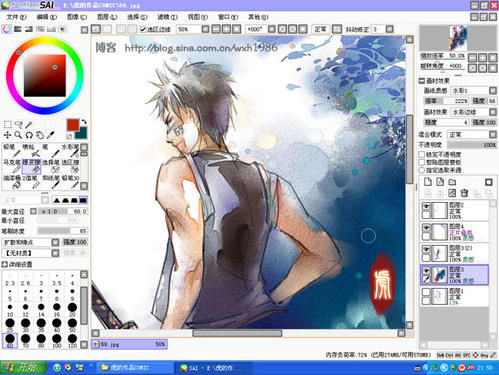This screenshot has height=375, width=499.
Task: Select the magic wand tool
Action: pos(29,125)
